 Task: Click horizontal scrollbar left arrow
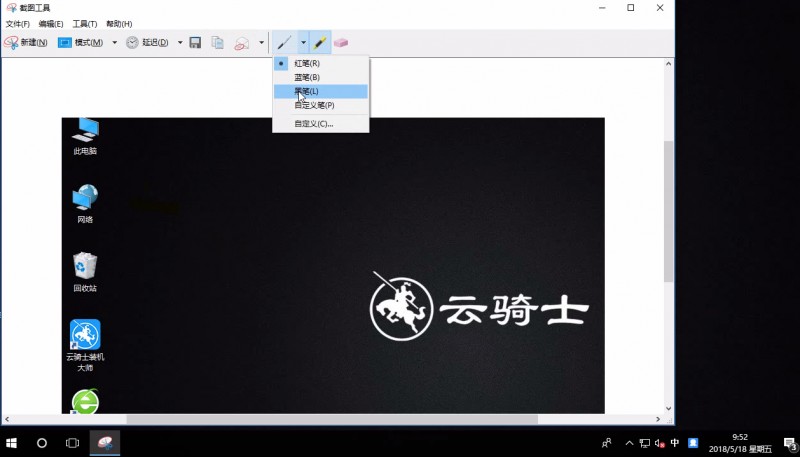click(7, 419)
